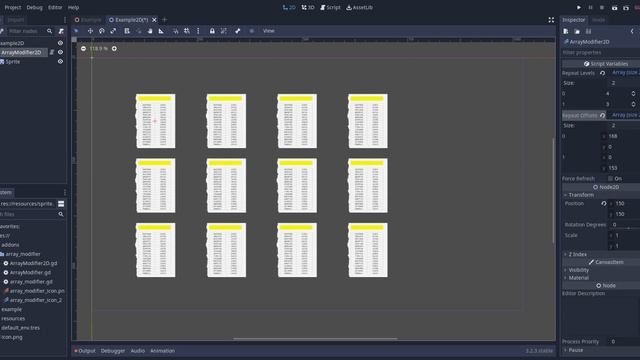Zoom in with the plus button

point(114,49)
